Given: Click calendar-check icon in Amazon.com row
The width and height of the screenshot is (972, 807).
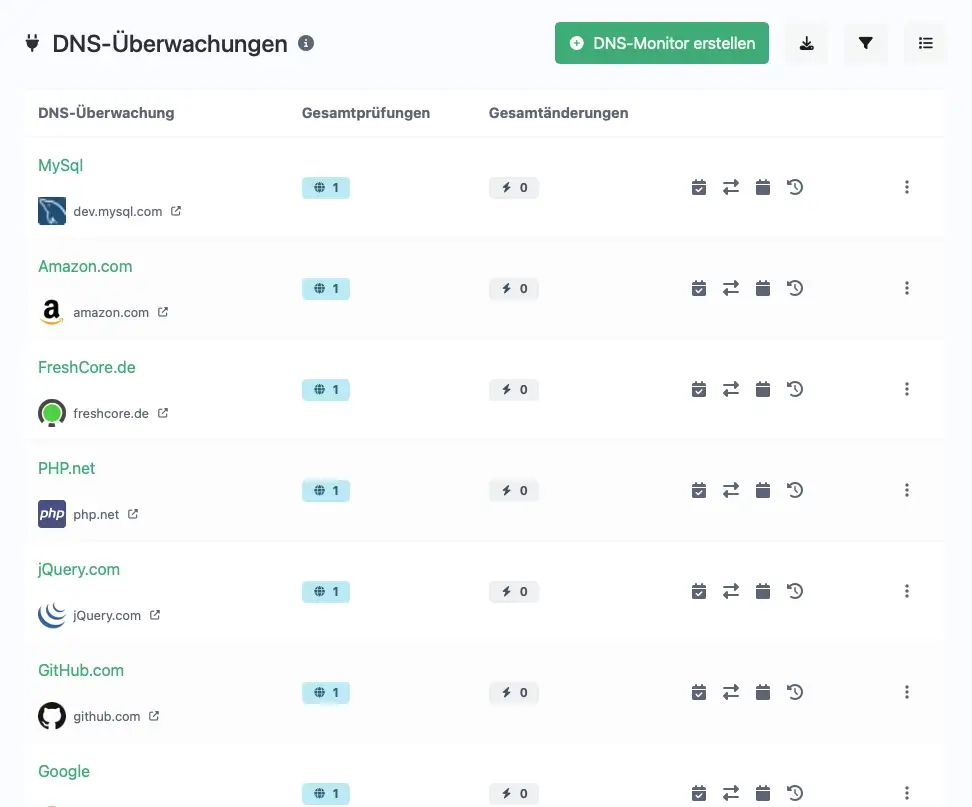Looking at the screenshot, I should (699, 288).
